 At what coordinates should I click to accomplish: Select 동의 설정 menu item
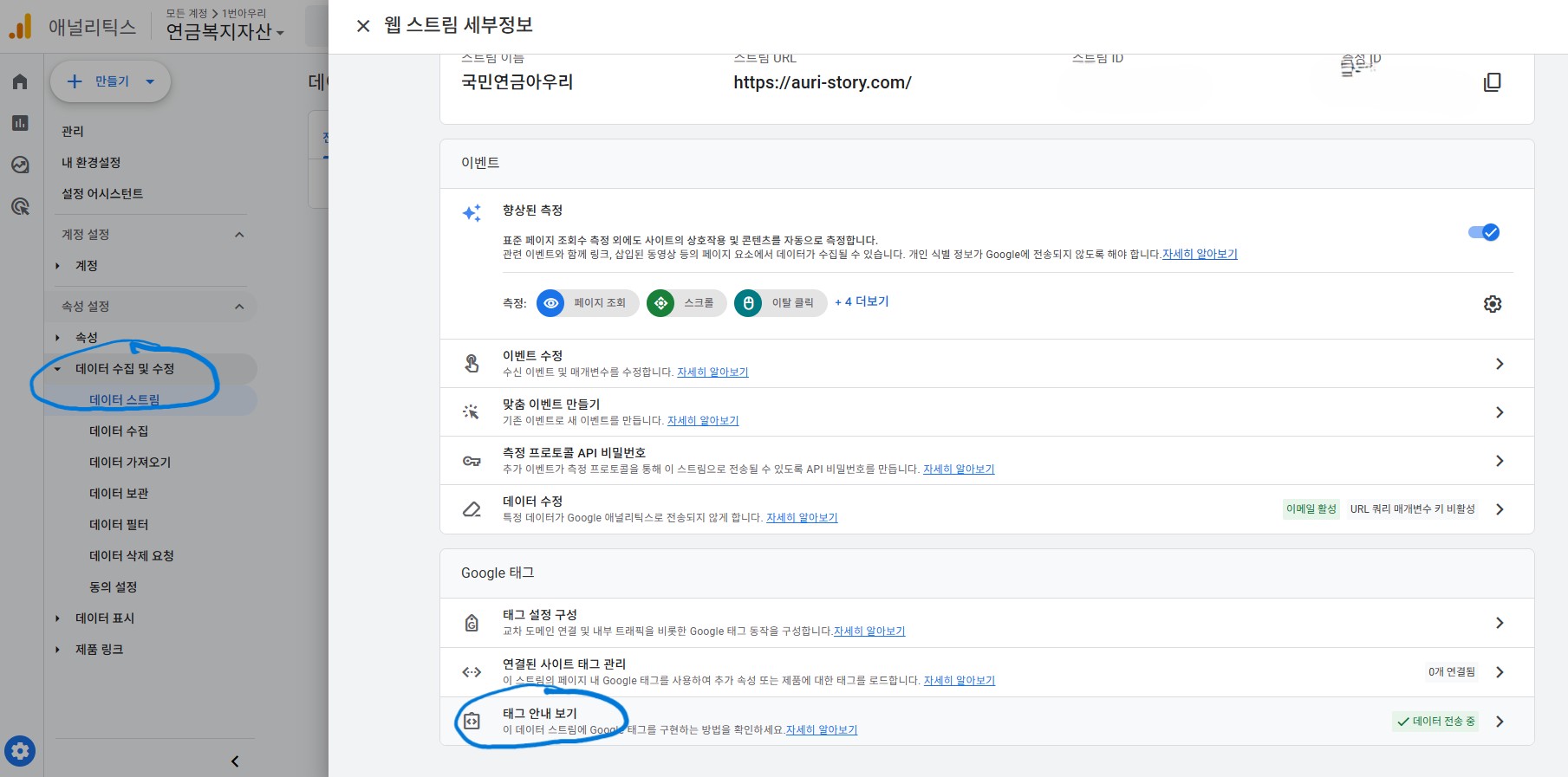114,587
